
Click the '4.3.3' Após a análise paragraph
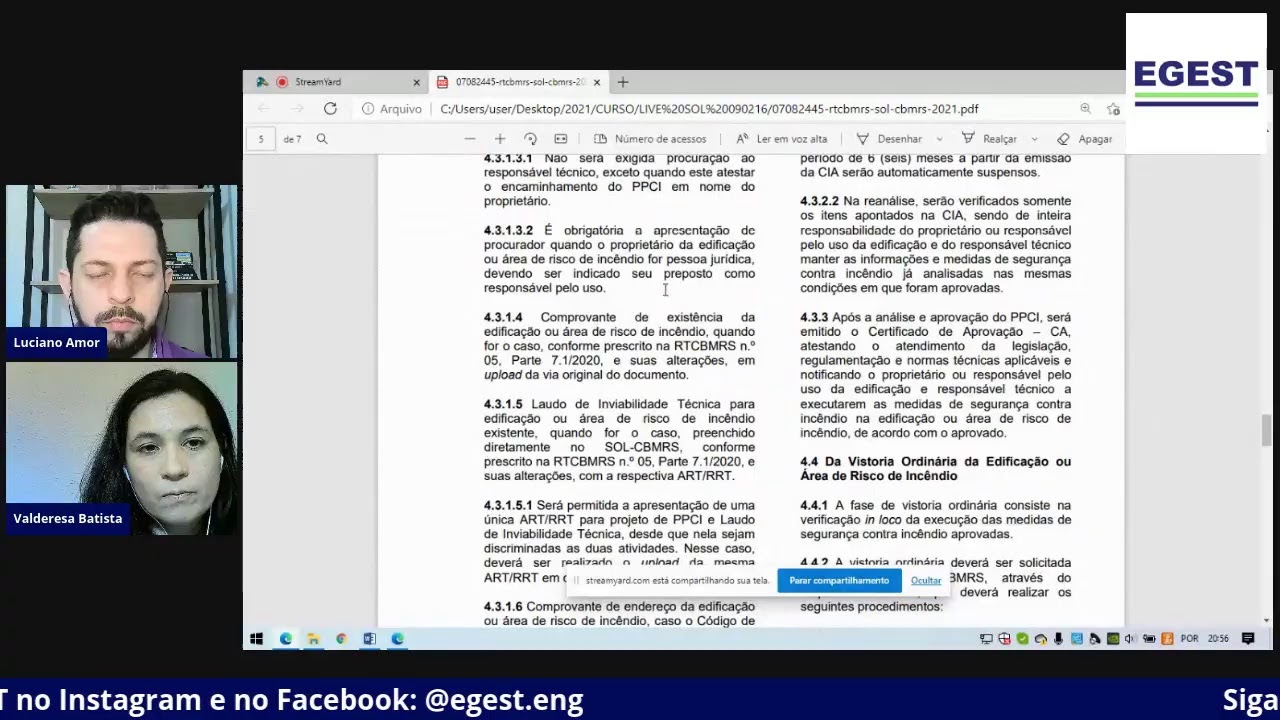click(935, 375)
